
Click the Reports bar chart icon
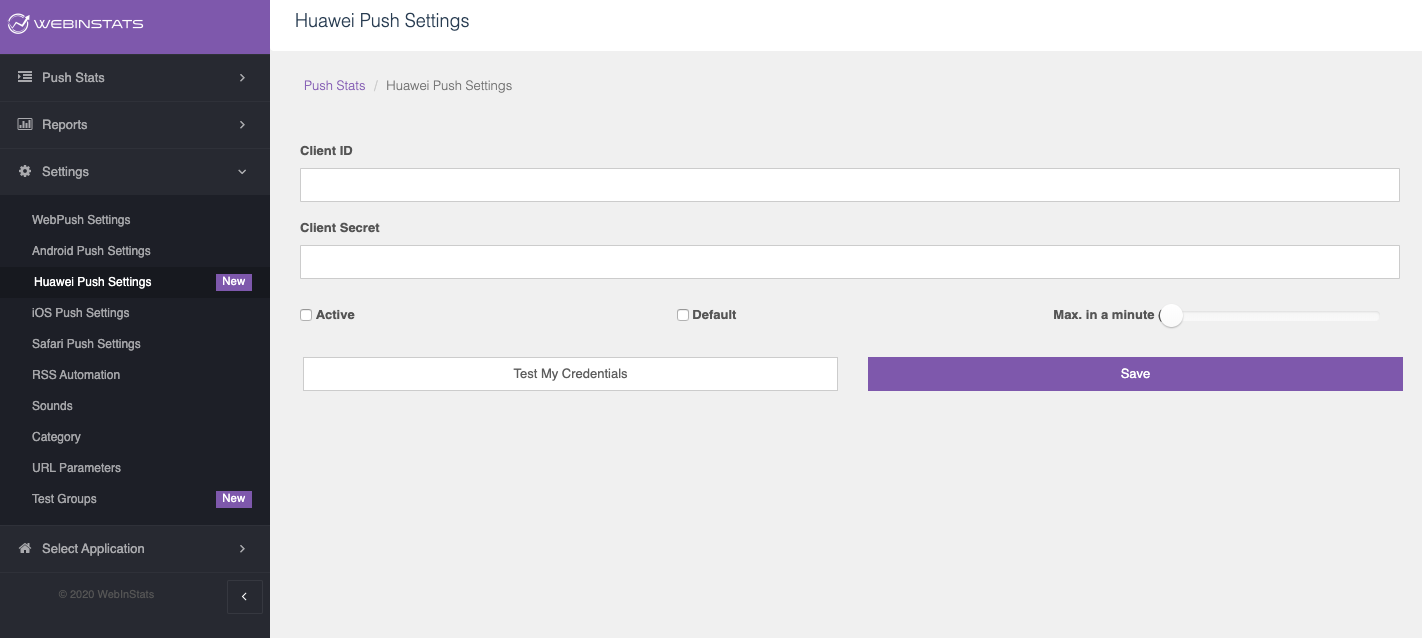pos(25,124)
